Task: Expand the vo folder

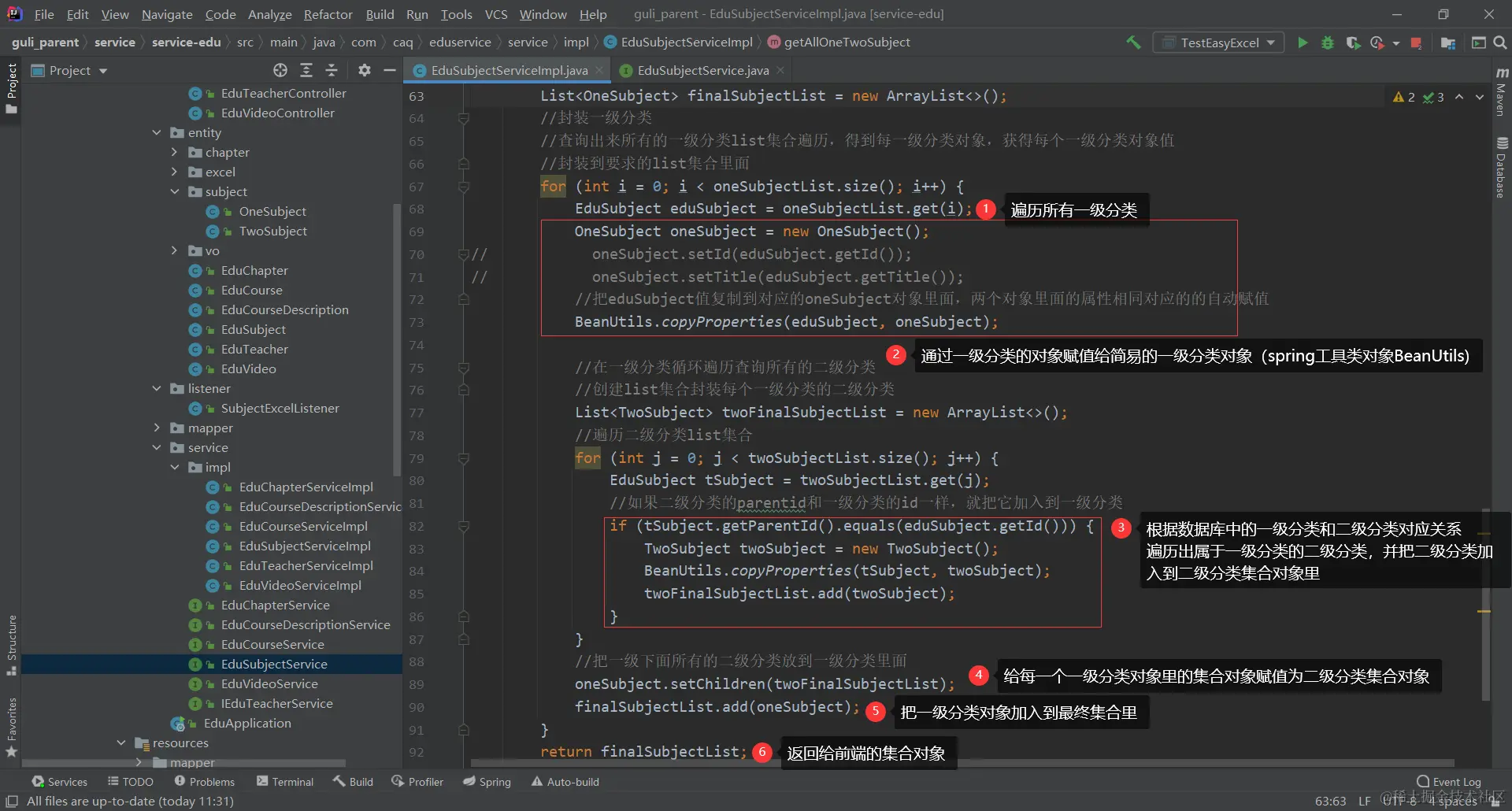Action: click(x=175, y=251)
